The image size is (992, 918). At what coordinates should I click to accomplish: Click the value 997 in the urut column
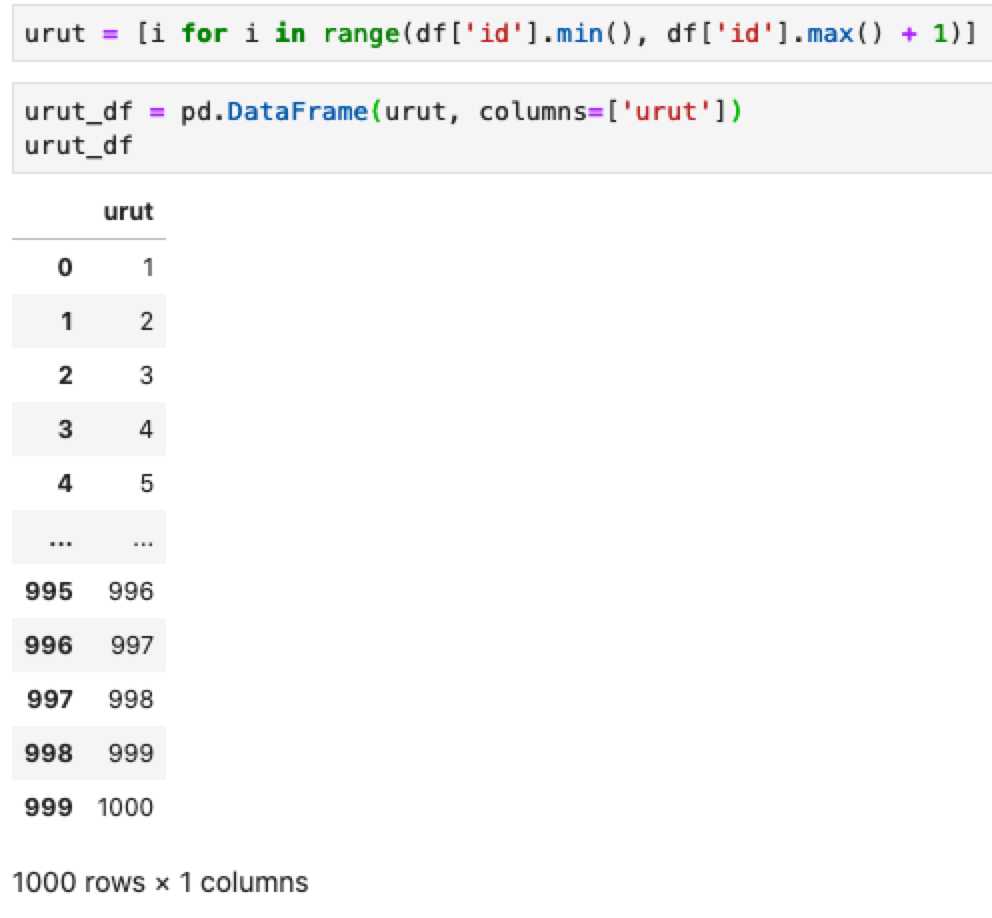[132, 645]
